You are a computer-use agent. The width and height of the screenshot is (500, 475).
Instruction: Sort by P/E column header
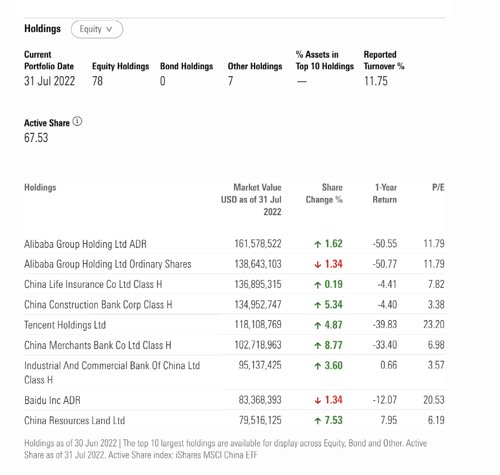point(438,187)
